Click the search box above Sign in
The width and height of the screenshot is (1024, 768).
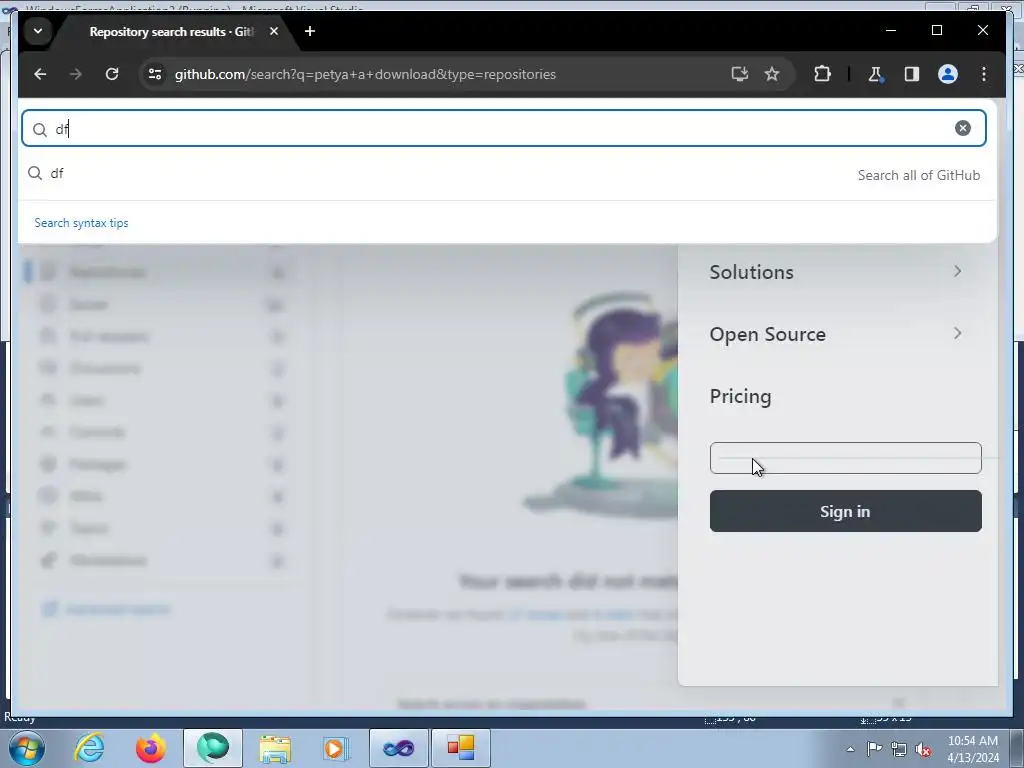tap(845, 458)
